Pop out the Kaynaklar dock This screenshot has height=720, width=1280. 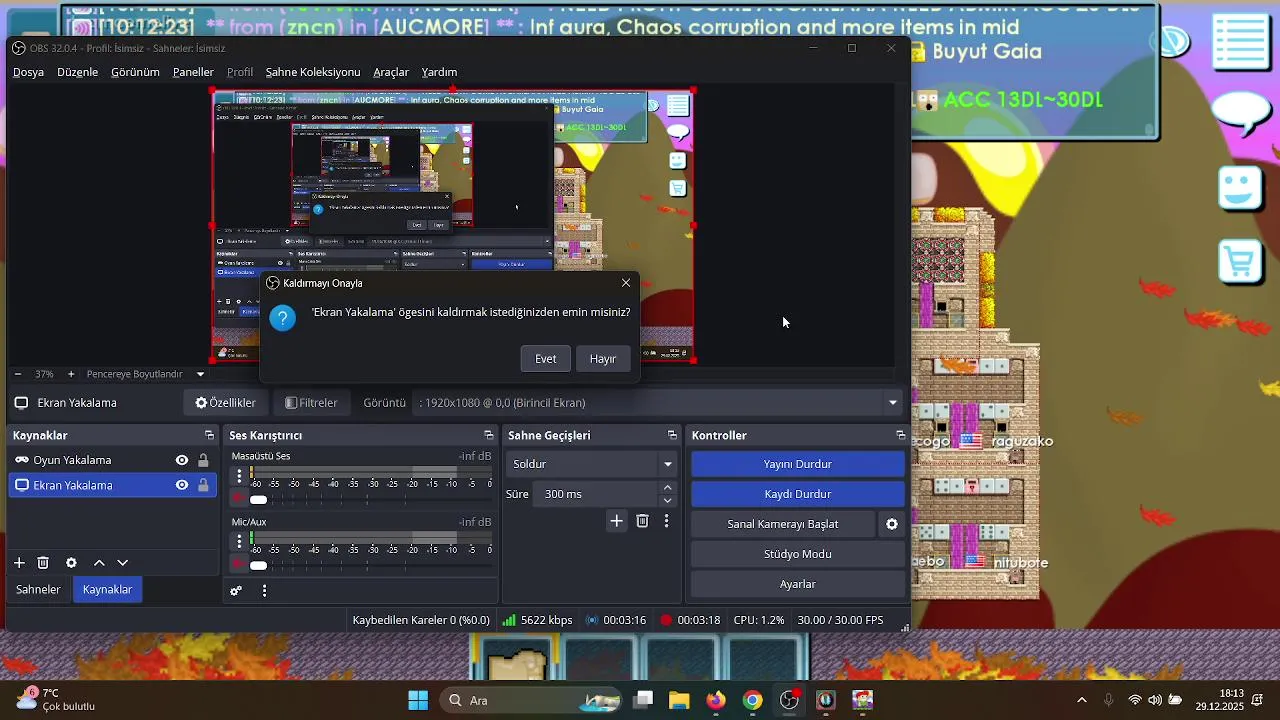[x=209, y=435]
